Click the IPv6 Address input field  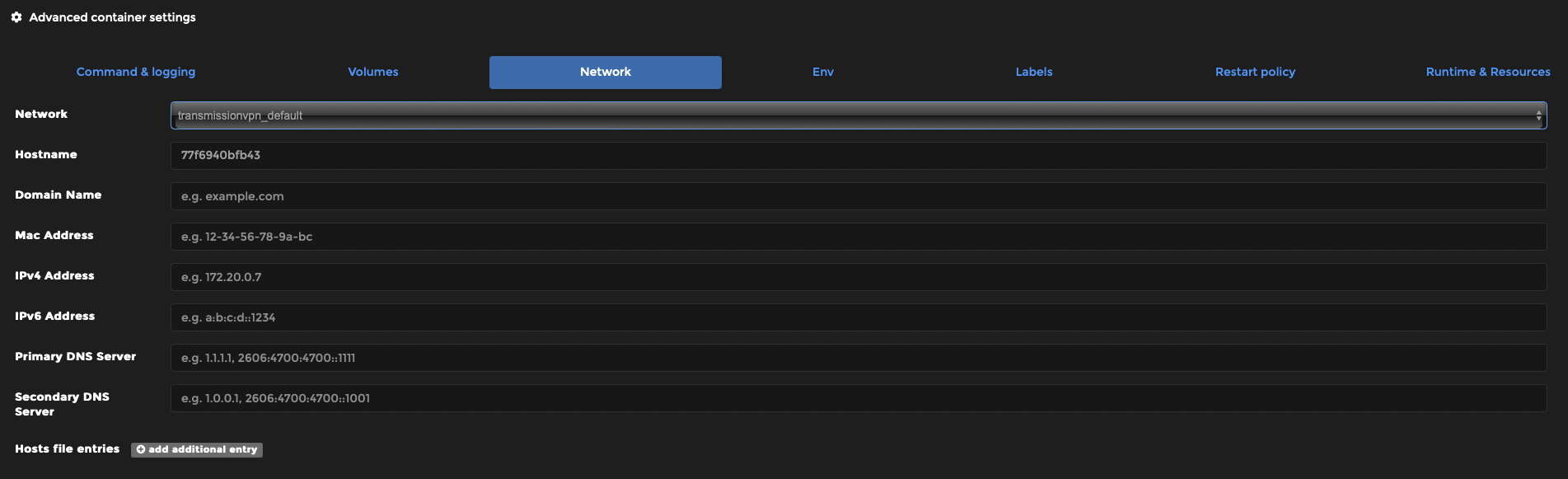pos(859,317)
